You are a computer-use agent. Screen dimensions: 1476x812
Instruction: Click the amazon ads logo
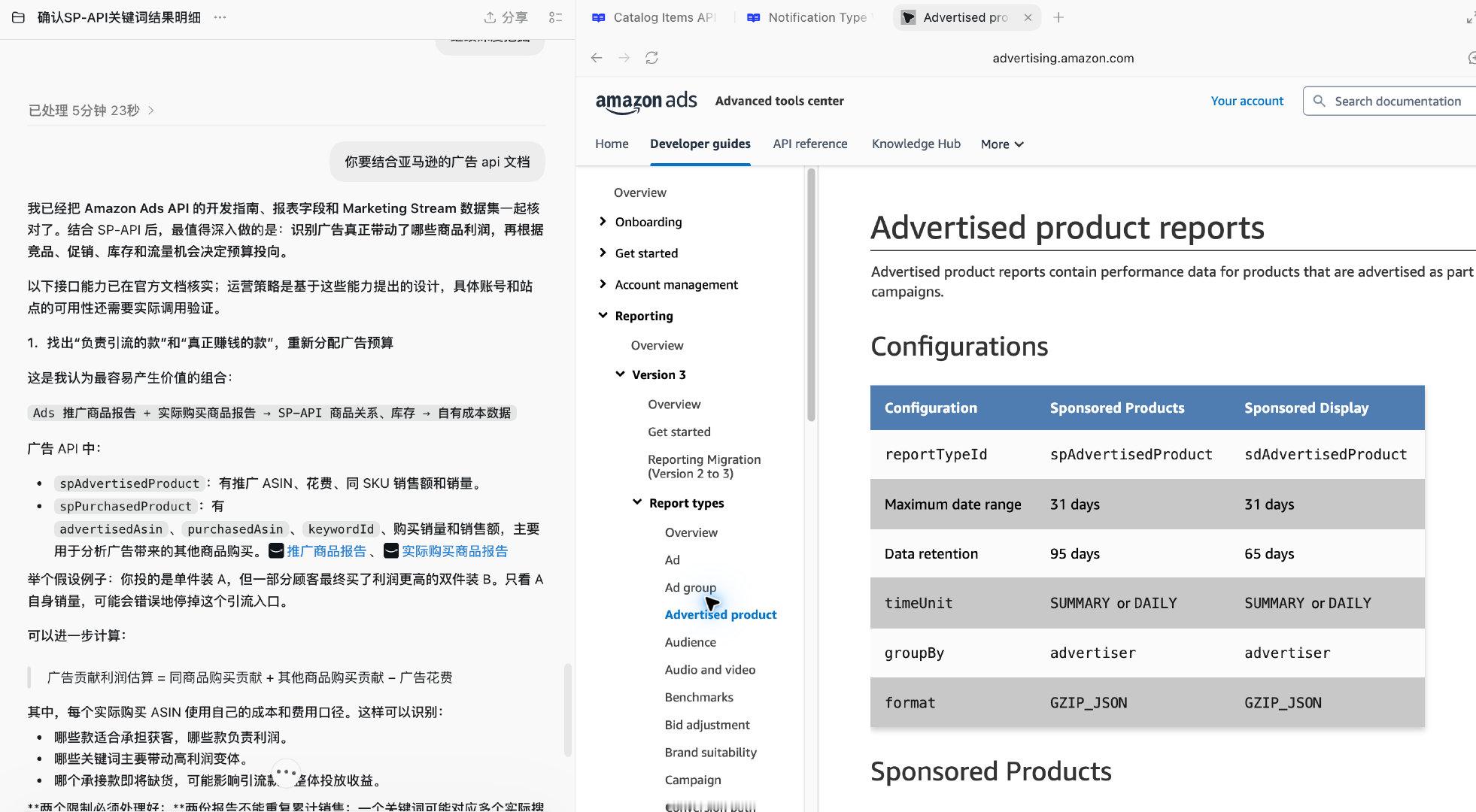pyautogui.click(x=646, y=101)
